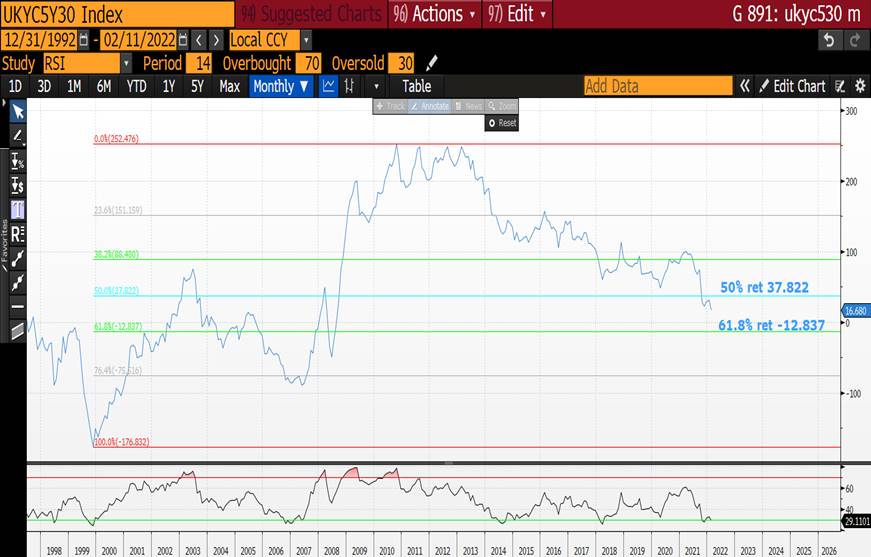Click the undo arrow button
Image resolution: width=871 pixels, height=557 pixels.
(829, 41)
